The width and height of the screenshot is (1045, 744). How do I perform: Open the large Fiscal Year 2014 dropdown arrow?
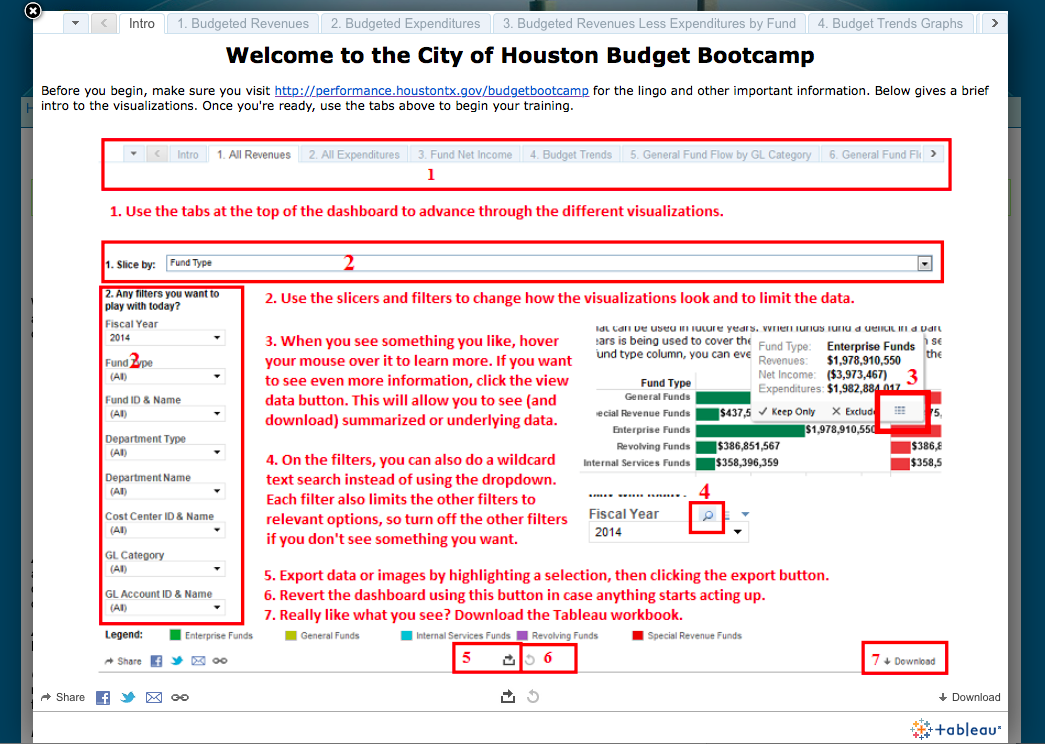(x=738, y=532)
